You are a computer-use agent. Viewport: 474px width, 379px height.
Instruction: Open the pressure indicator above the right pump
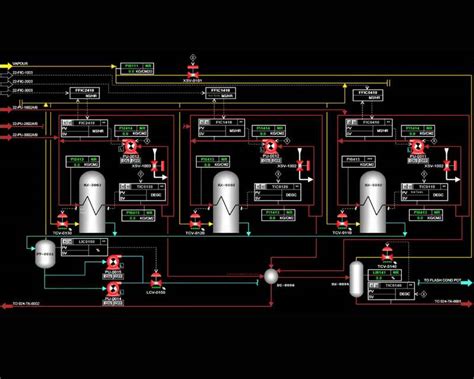pyautogui.click(x=418, y=131)
